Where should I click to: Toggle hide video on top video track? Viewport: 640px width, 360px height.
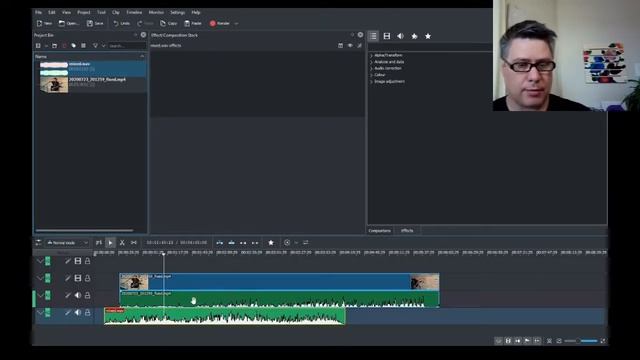click(78, 261)
